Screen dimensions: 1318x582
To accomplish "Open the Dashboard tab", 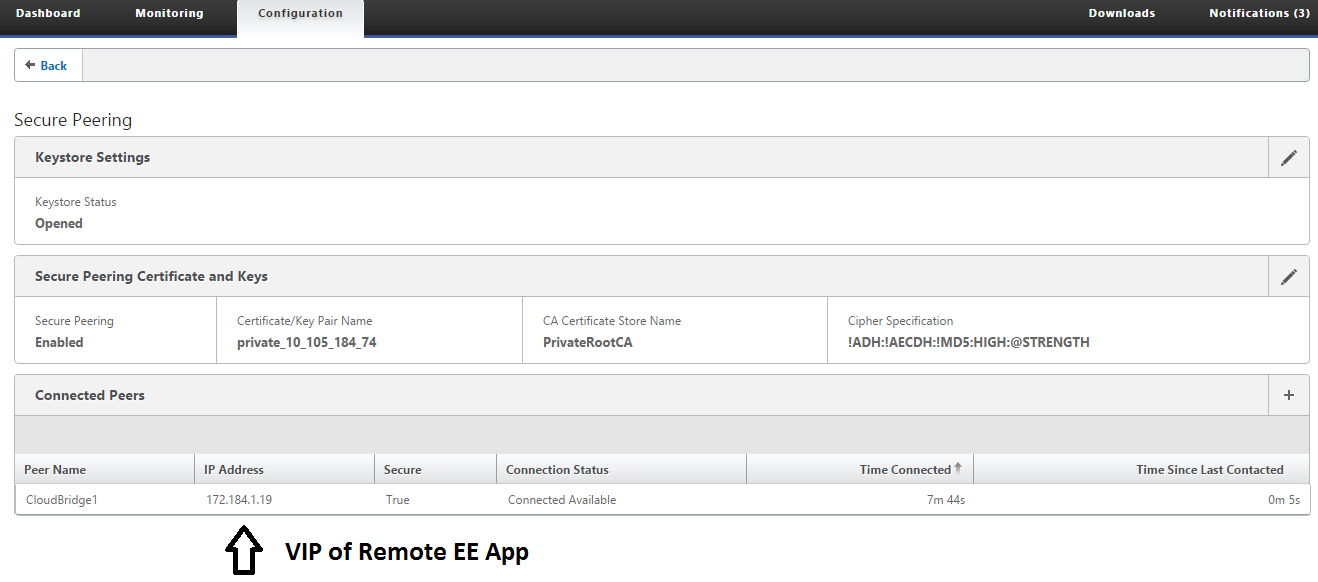I will pyautogui.click(x=48, y=14).
